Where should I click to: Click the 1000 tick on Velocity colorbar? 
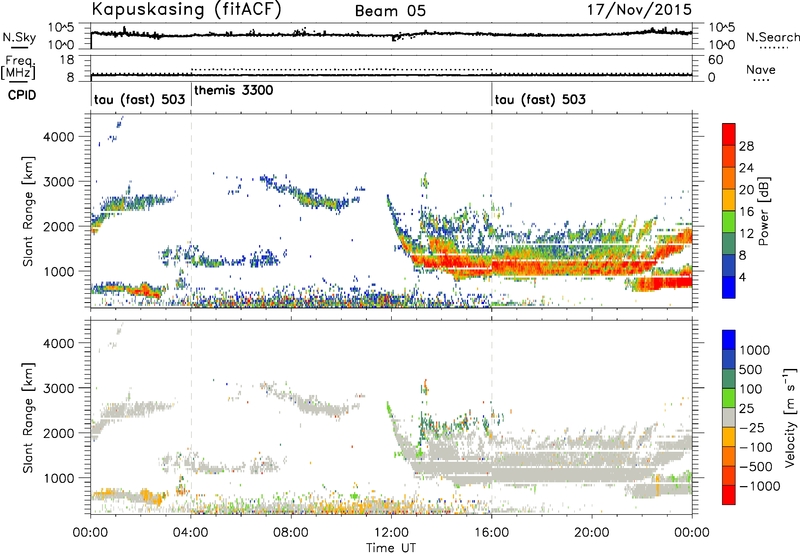click(x=754, y=350)
